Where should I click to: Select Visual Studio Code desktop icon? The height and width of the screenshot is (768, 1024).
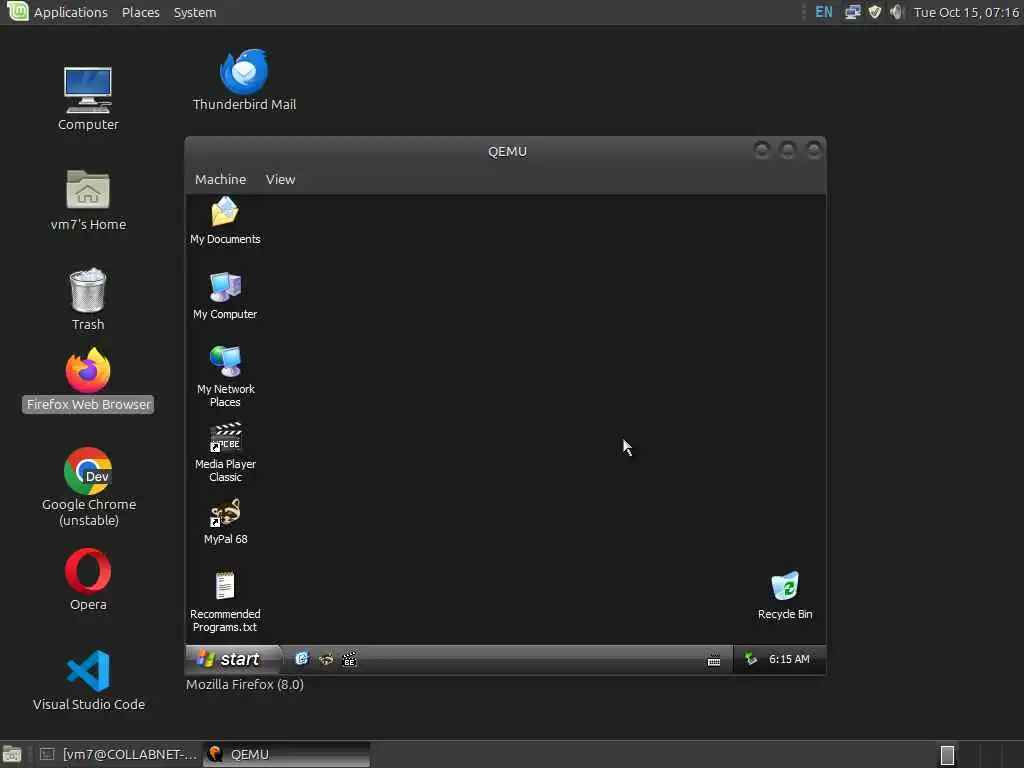(x=88, y=680)
